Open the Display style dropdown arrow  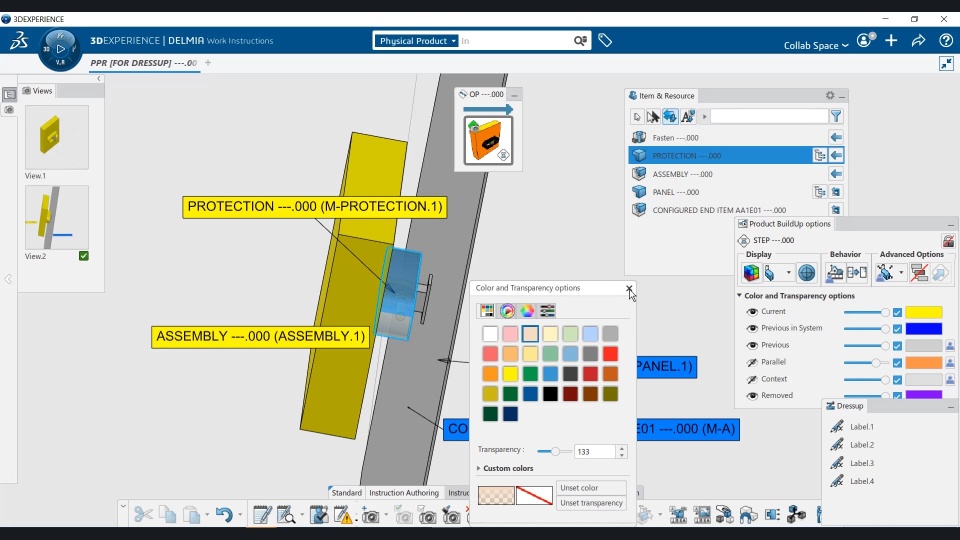click(x=789, y=272)
